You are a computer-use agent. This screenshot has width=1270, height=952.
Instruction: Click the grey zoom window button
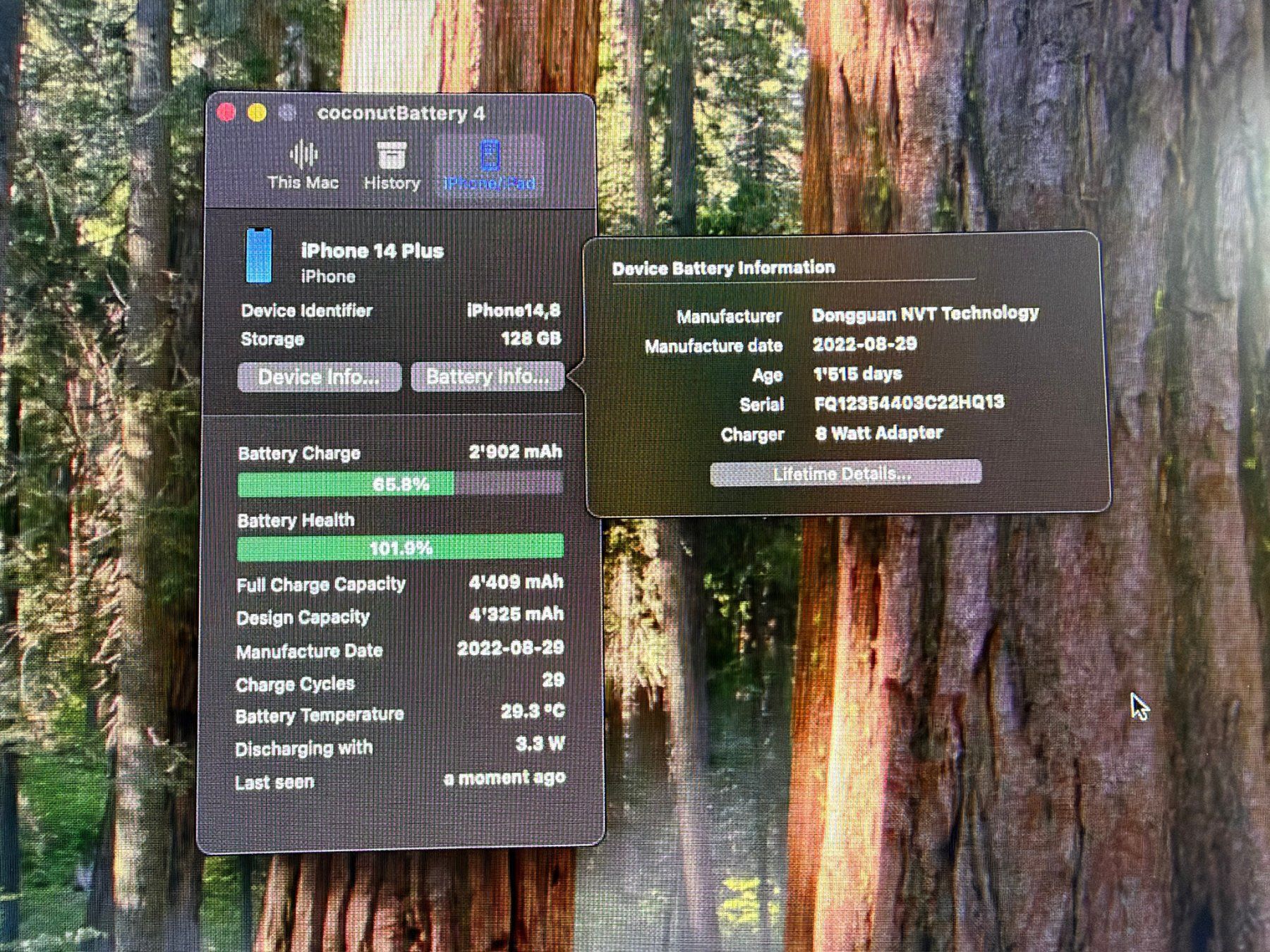tap(287, 112)
